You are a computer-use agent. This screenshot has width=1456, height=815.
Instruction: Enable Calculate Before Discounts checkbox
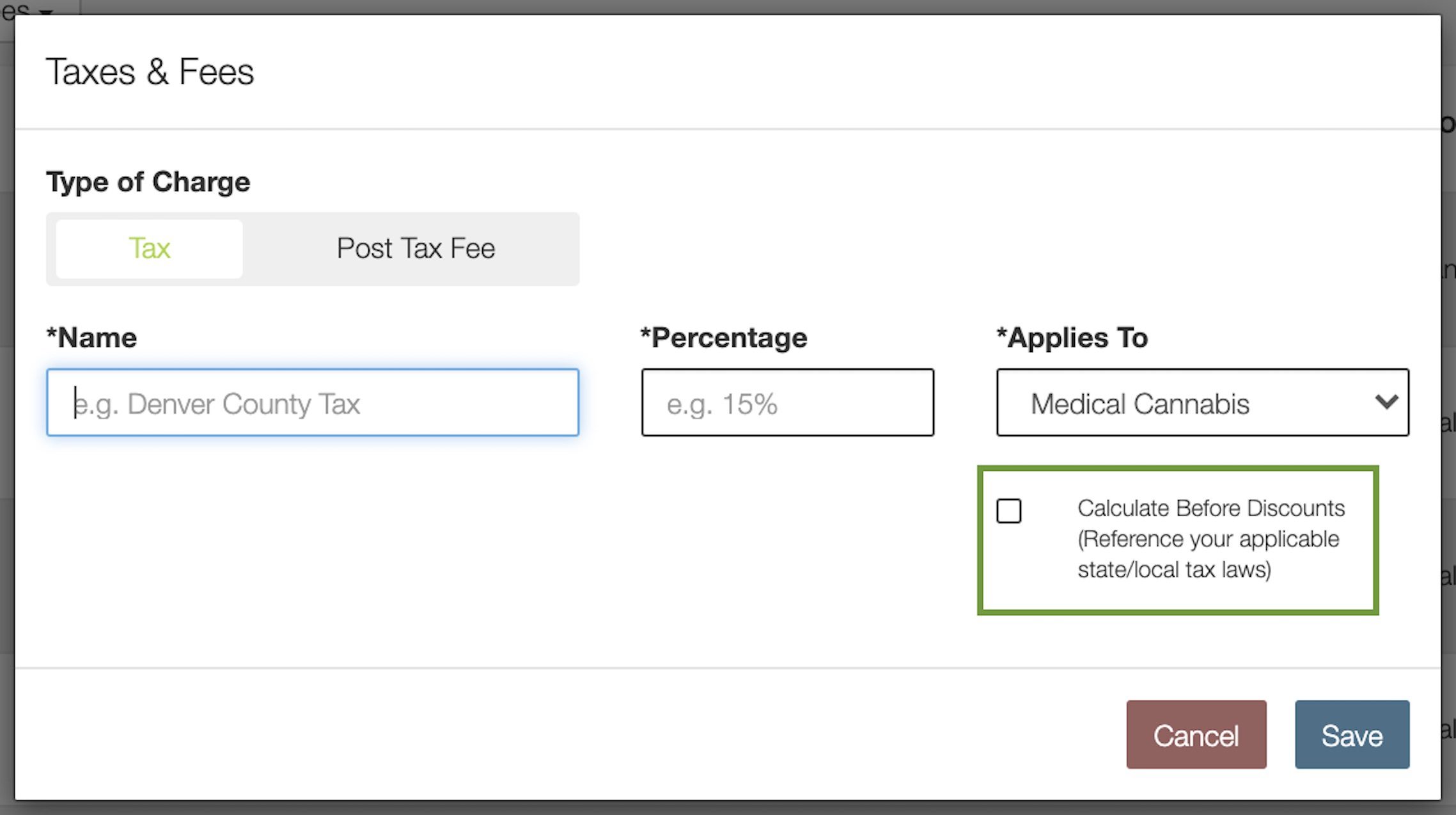(1008, 510)
